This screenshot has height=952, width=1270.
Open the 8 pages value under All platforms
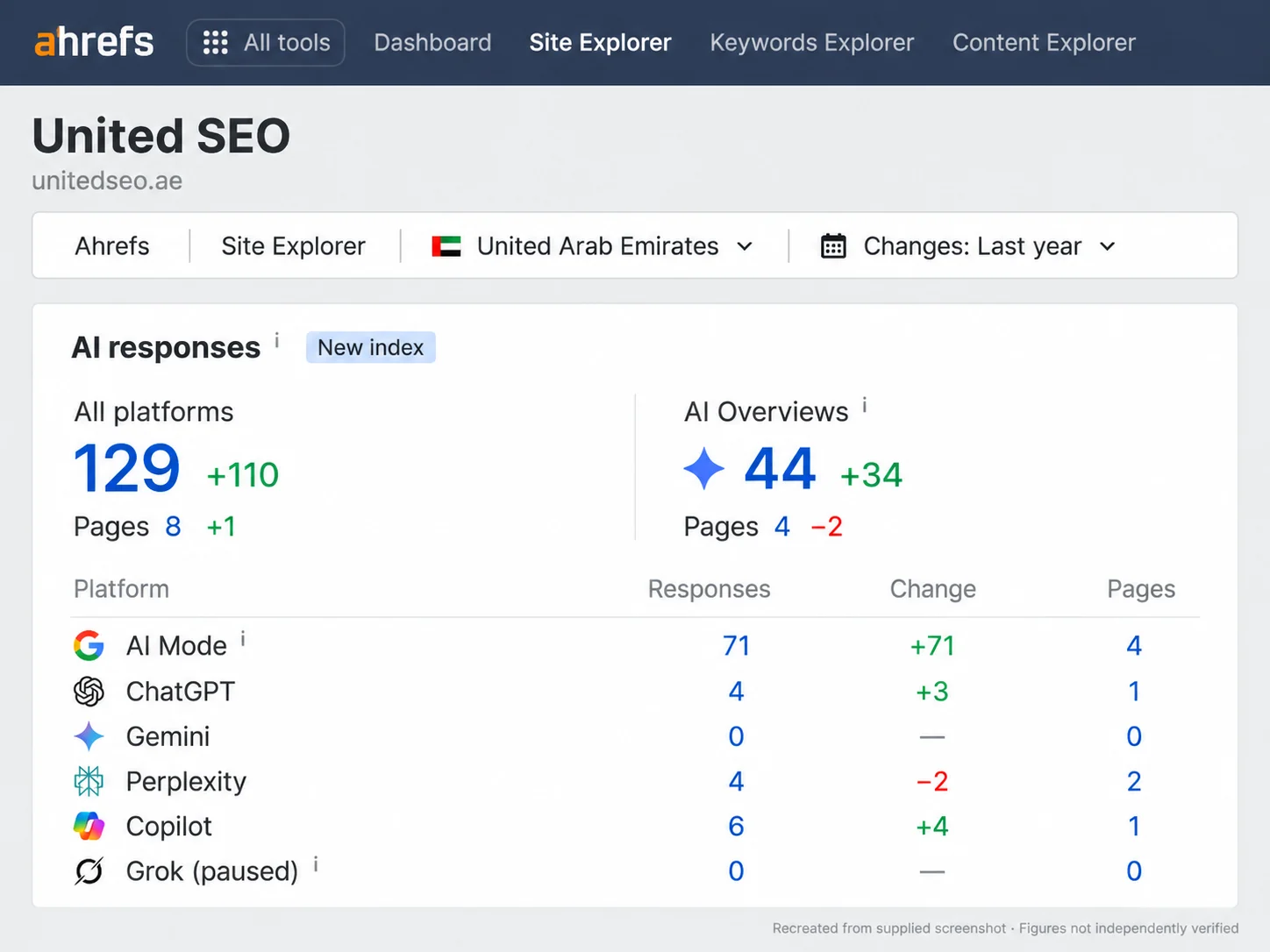(173, 526)
